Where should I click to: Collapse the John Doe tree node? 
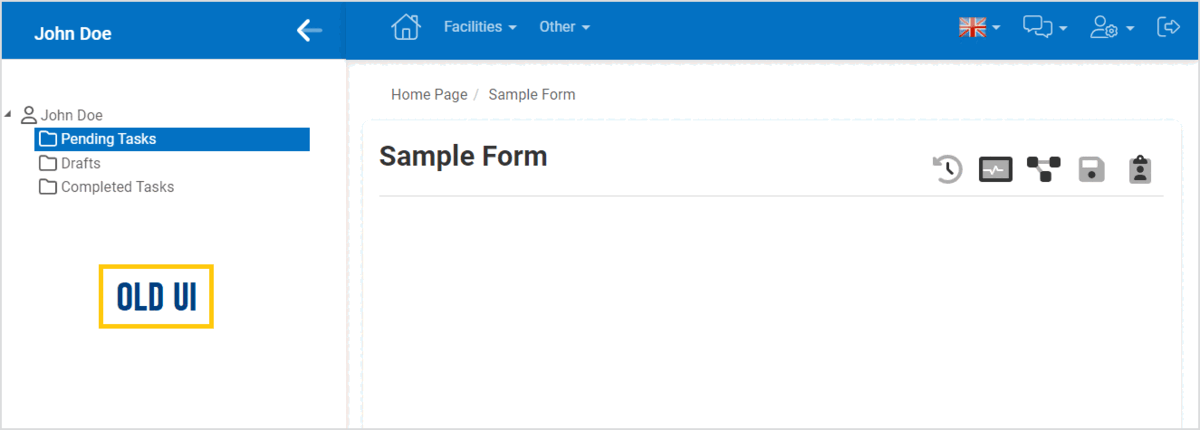tap(9, 114)
